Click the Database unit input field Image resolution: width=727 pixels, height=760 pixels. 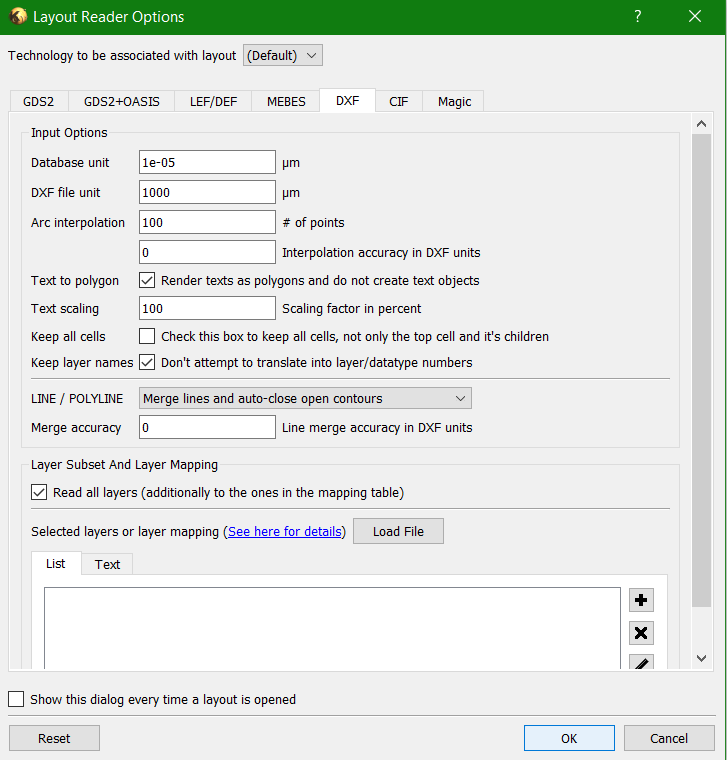pos(207,162)
